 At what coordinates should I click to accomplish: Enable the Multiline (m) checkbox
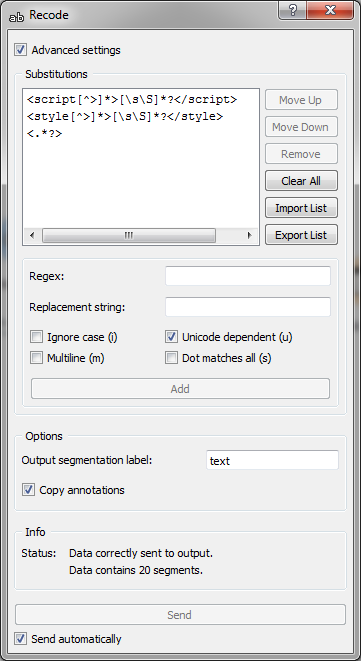[x=37, y=358]
